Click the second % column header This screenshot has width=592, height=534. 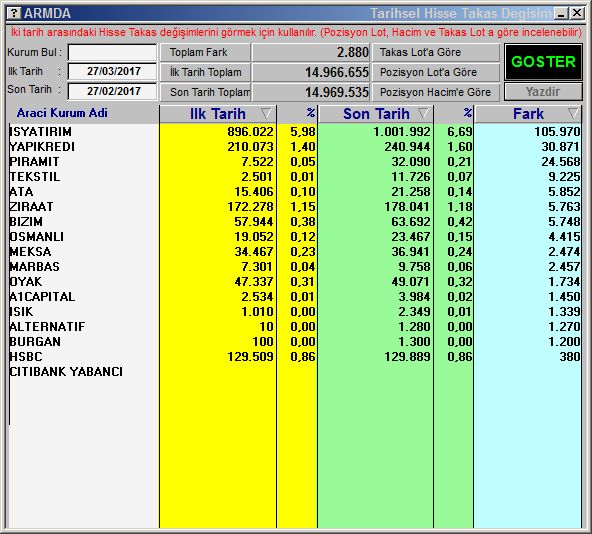click(467, 113)
